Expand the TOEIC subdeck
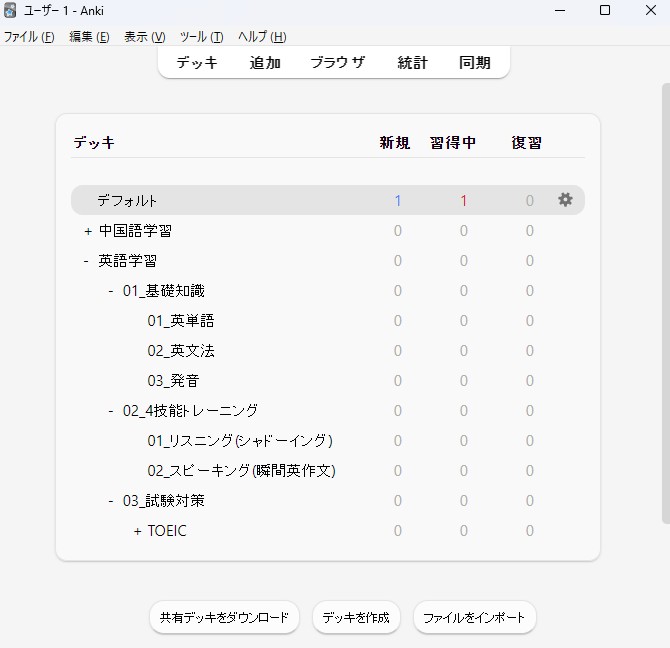 point(138,531)
